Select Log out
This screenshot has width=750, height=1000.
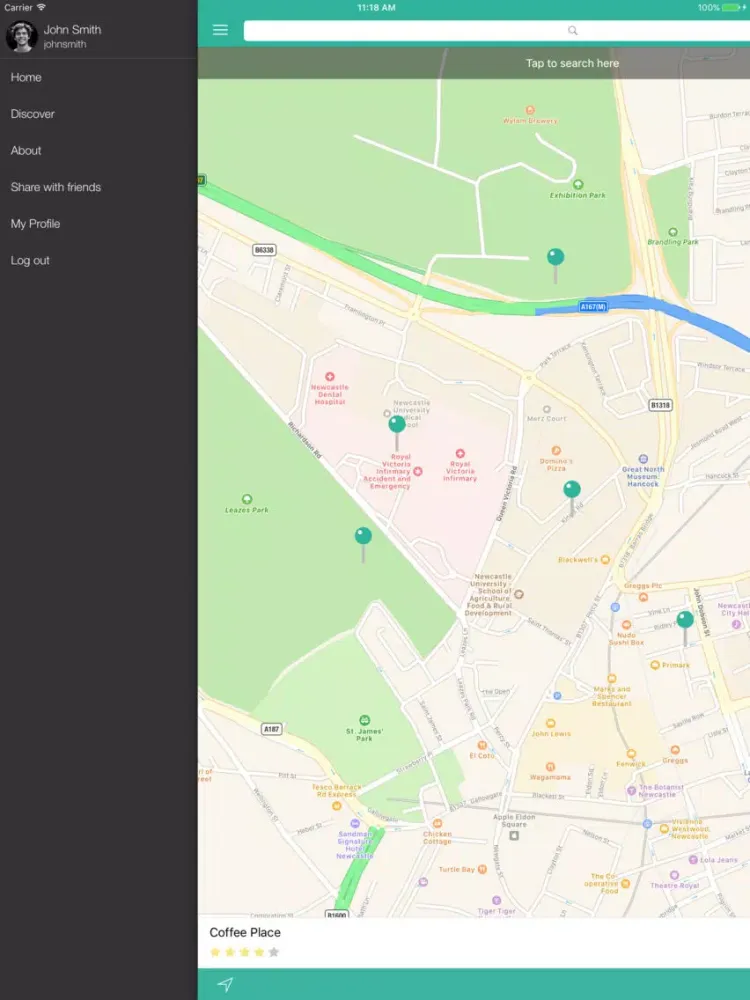coord(30,260)
